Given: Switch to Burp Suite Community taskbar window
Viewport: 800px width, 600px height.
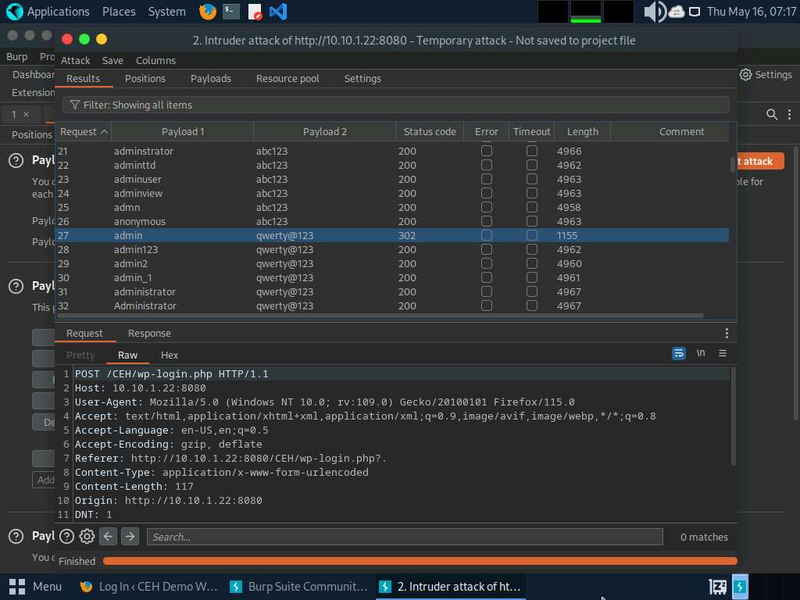Looking at the screenshot, I should [x=298, y=586].
